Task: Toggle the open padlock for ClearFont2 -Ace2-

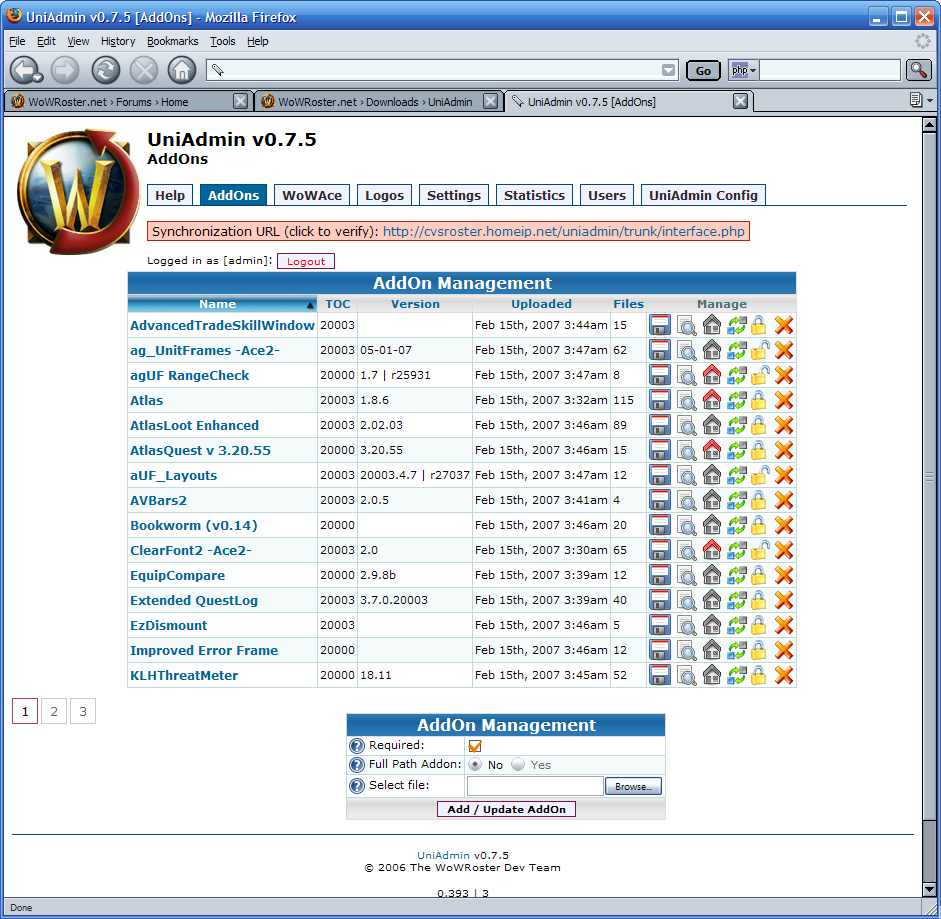Action: click(760, 550)
